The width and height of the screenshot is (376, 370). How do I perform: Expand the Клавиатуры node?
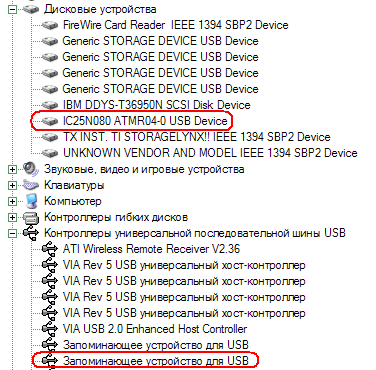pyautogui.click(x=12, y=185)
